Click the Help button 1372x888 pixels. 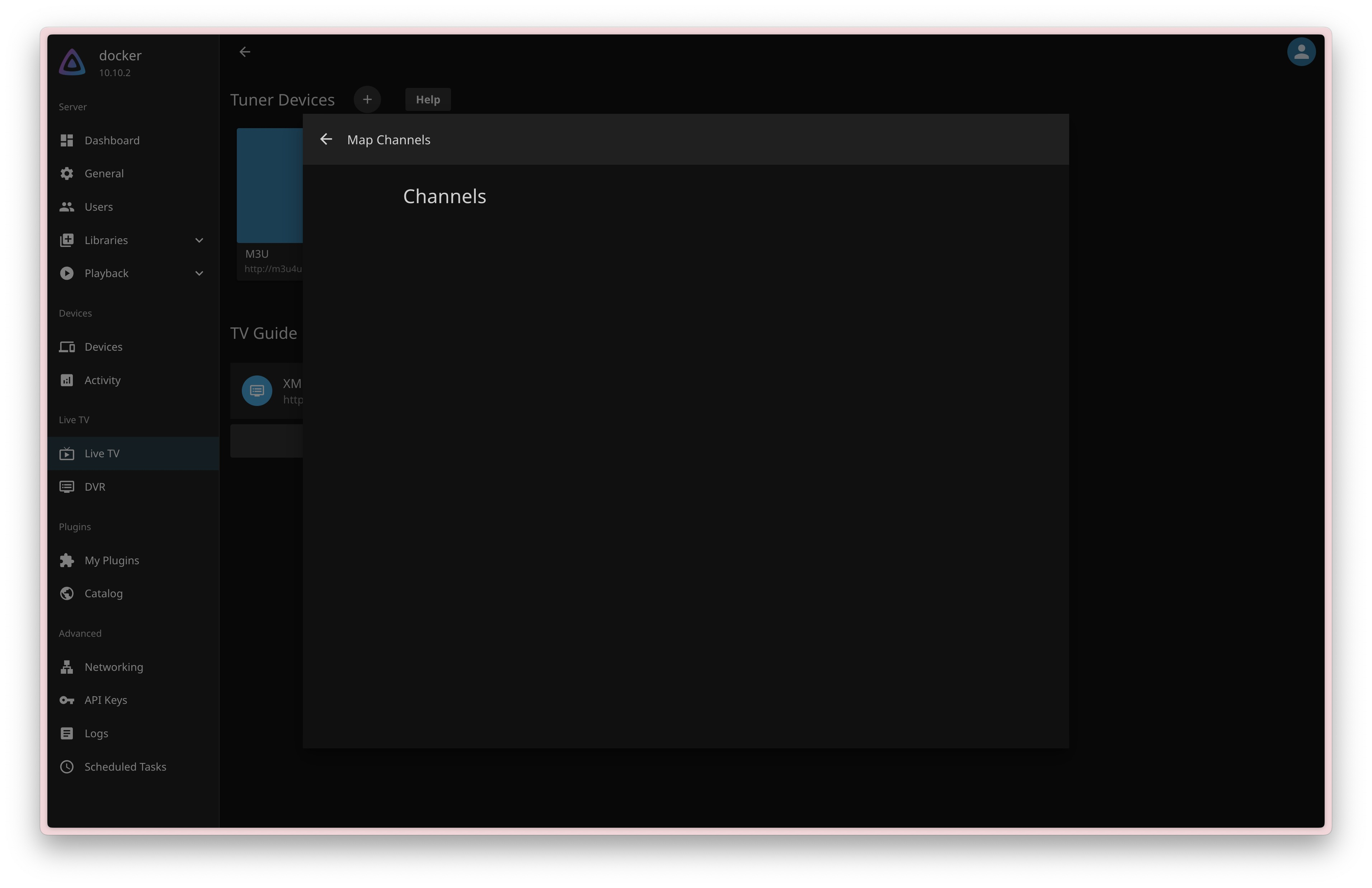click(x=428, y=100)
